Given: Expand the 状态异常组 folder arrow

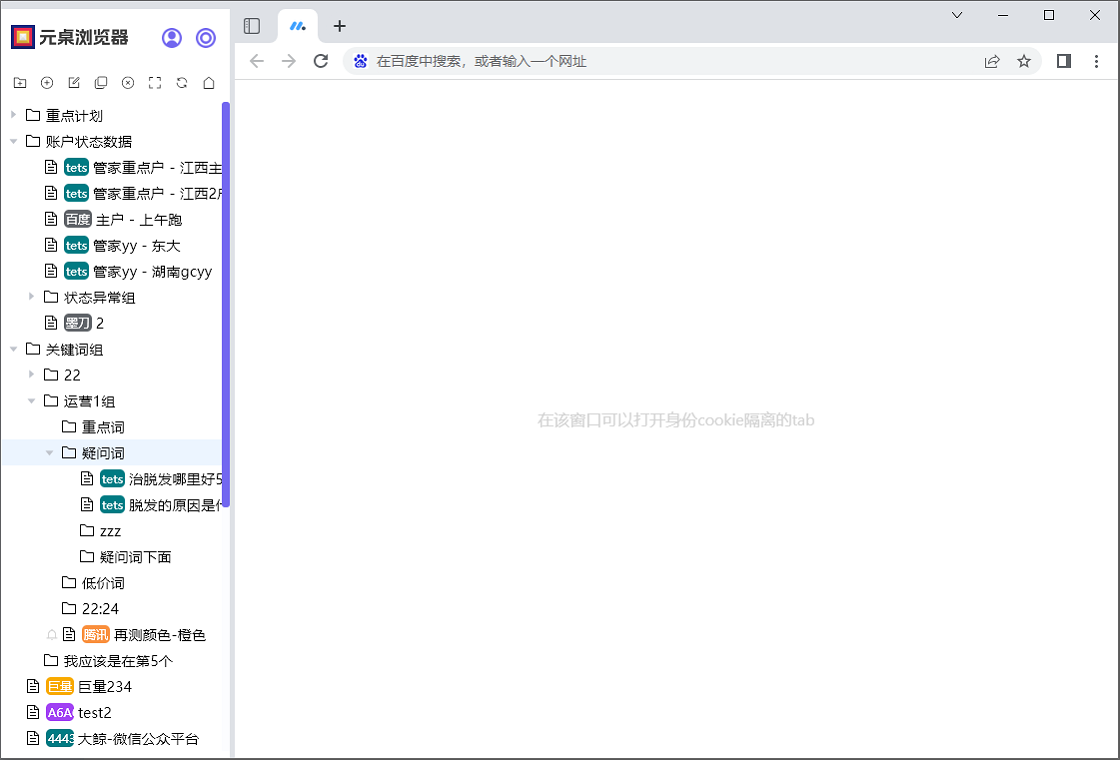Looking at the screenshot, I should pyautogui.click(x=31, y=296).
